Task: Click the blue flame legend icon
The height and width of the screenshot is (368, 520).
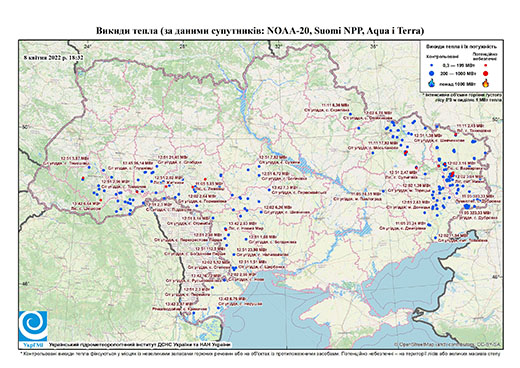Action: click(x=432, y=83)
